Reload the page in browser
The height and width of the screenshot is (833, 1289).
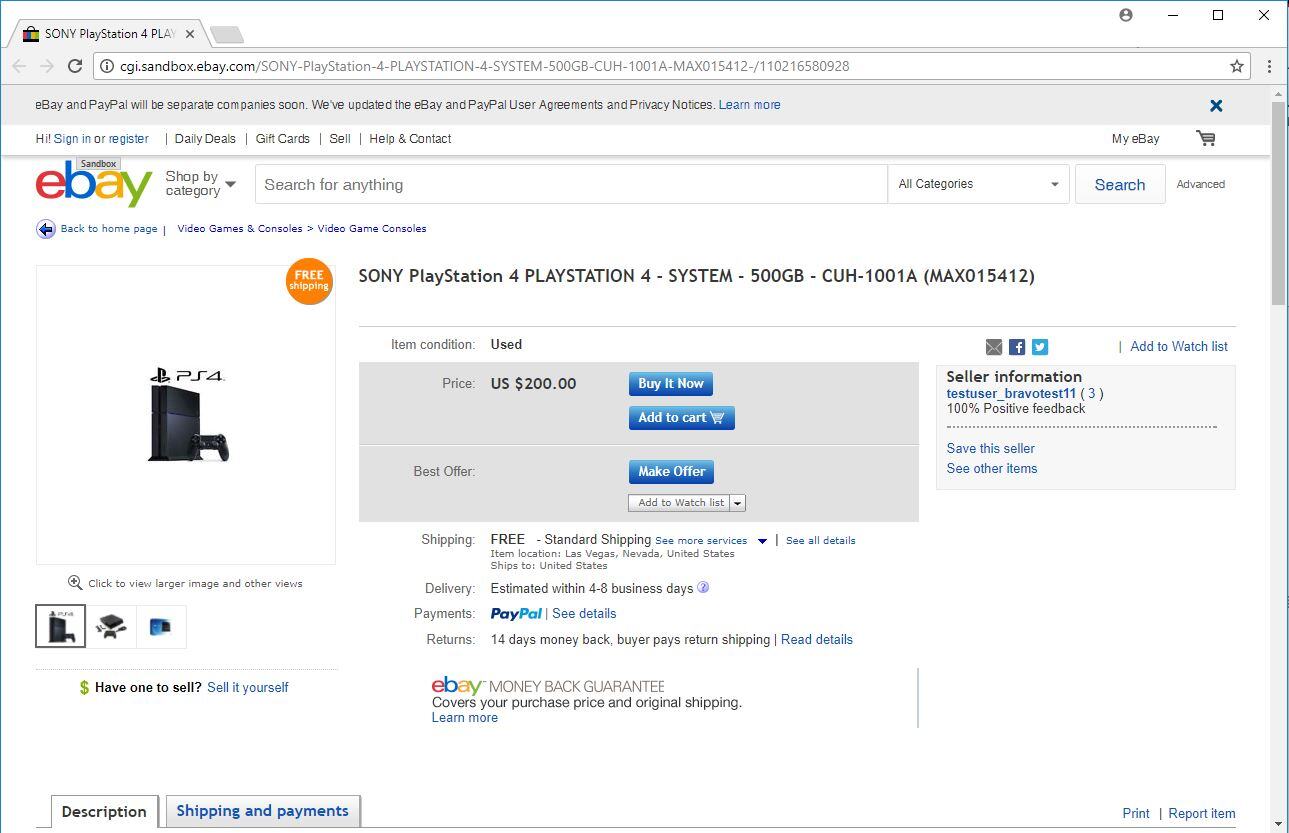coord(75,66)
